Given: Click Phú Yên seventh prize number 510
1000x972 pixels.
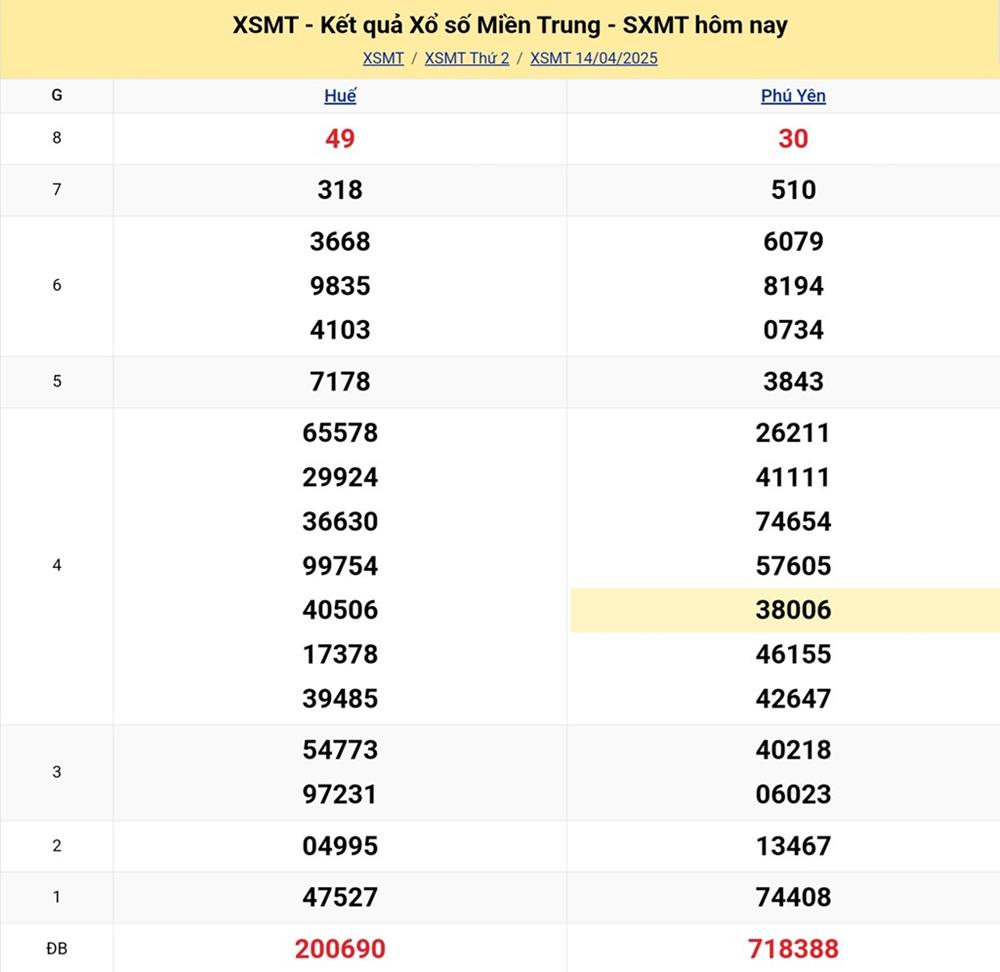Looking at the screenshot, I should 793,190.
